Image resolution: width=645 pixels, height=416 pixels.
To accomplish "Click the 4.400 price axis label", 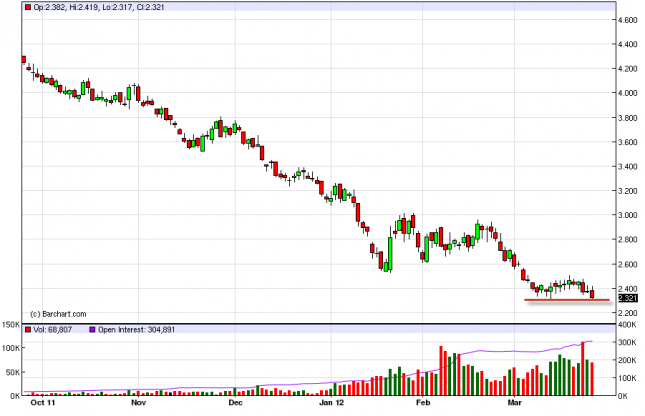I will coord(628,44).
